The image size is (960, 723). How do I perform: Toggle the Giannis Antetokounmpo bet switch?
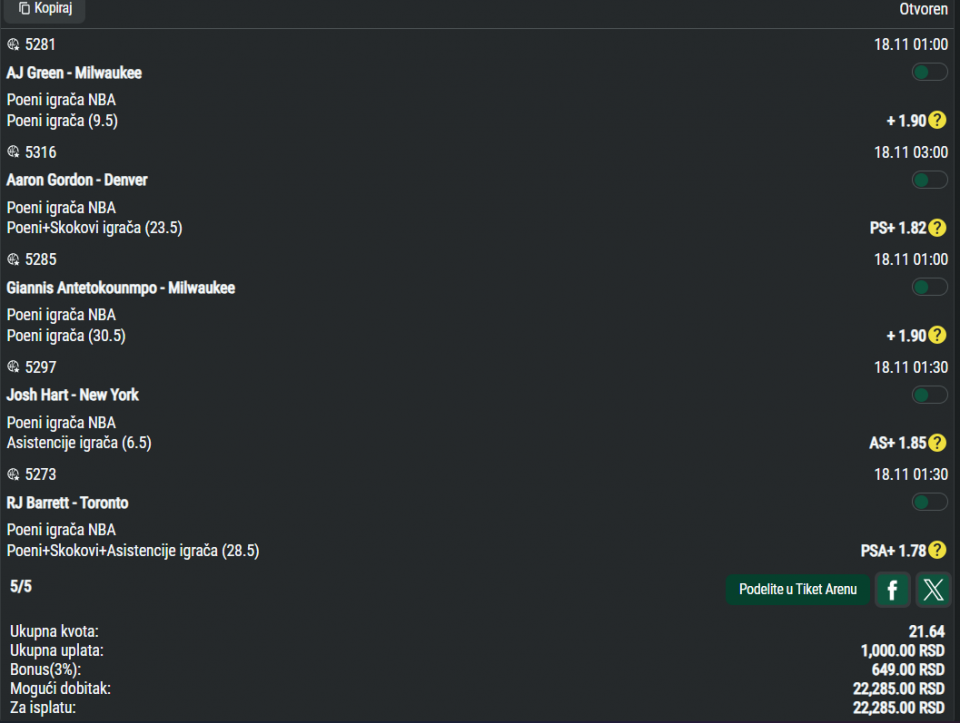pos(929,287)
